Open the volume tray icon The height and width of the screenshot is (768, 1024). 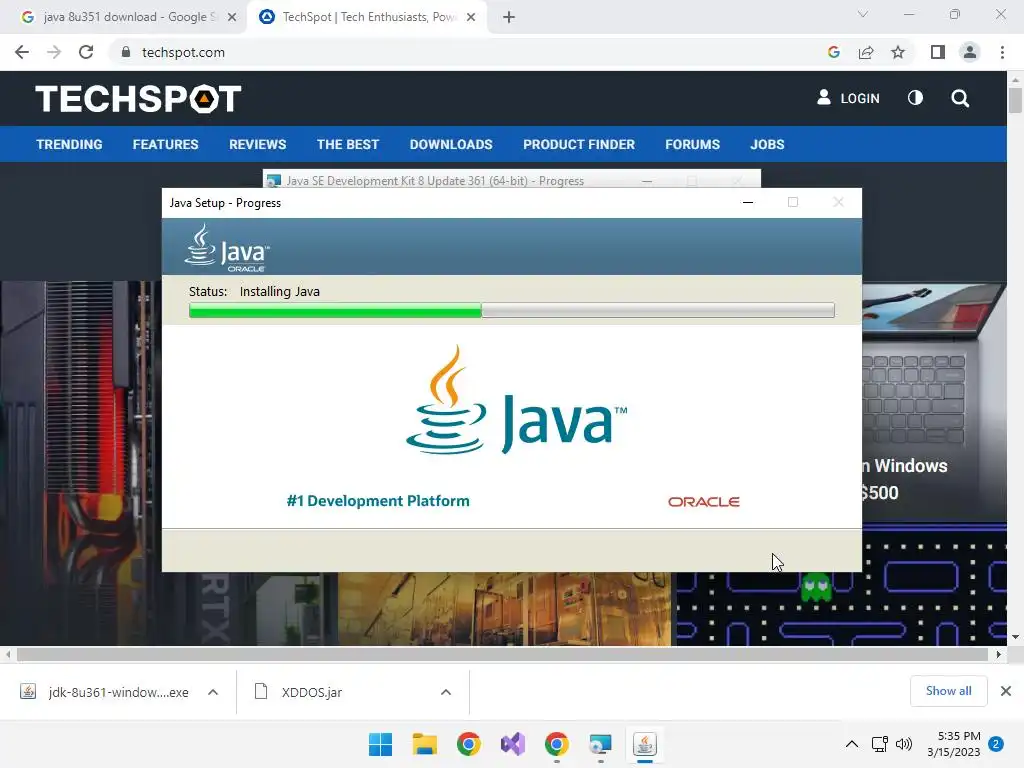pos(904,744)
